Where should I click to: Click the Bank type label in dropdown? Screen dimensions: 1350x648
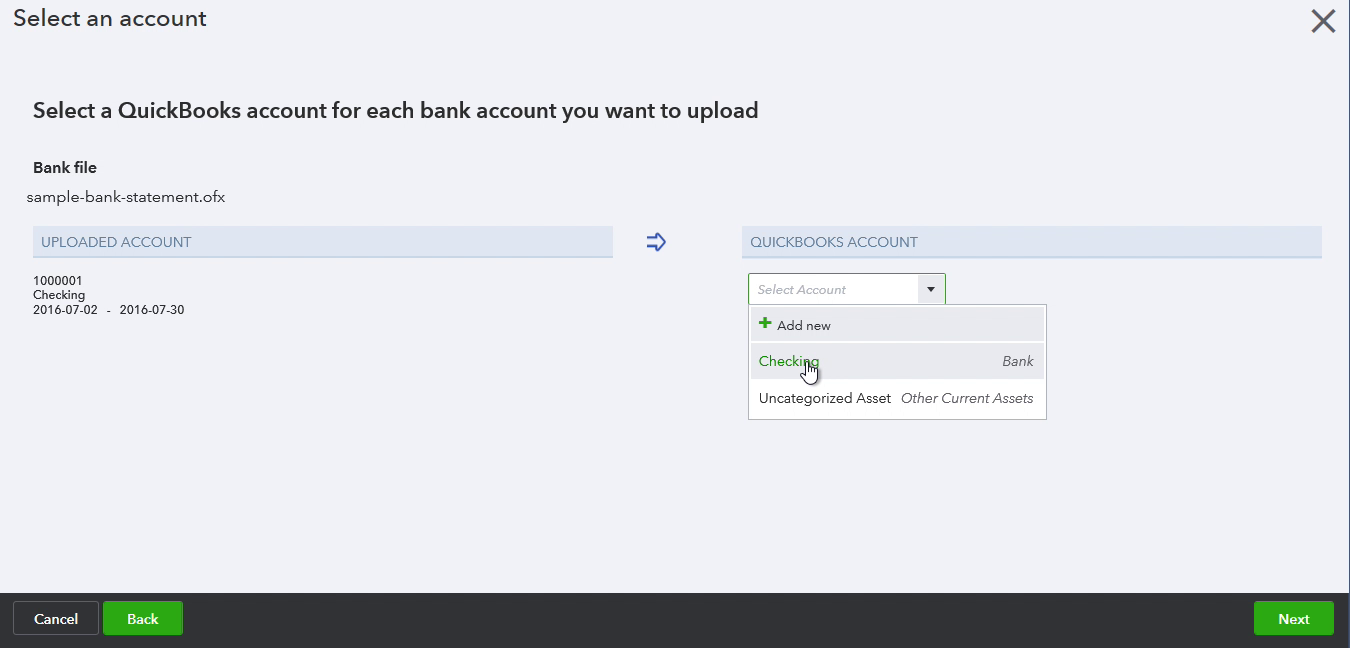pos(1018,361)
